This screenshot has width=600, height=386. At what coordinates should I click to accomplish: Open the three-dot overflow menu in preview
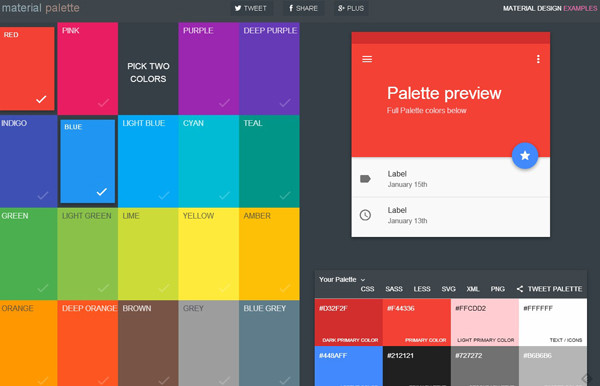538,59
